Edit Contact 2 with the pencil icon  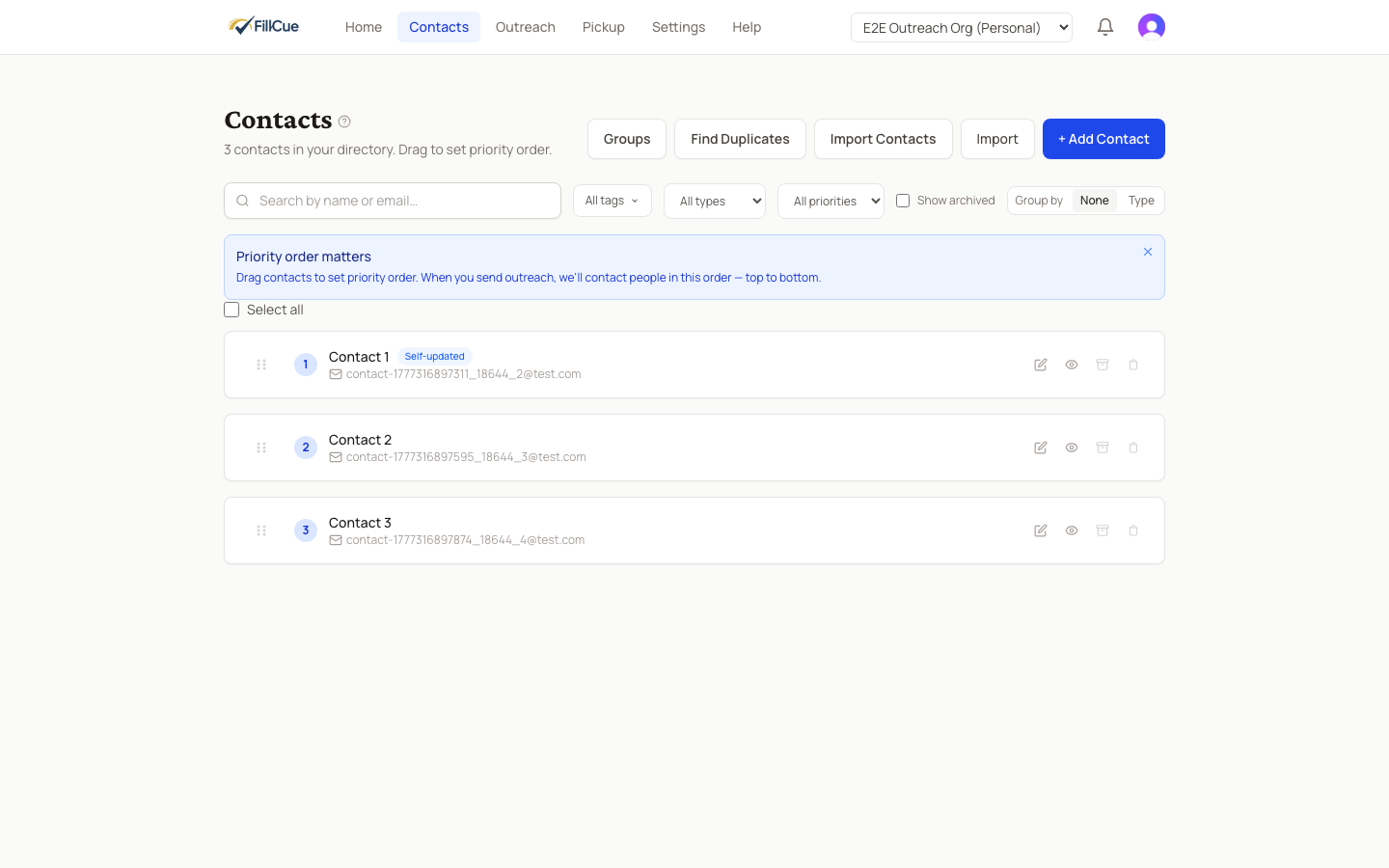[x=1041, y=448]
